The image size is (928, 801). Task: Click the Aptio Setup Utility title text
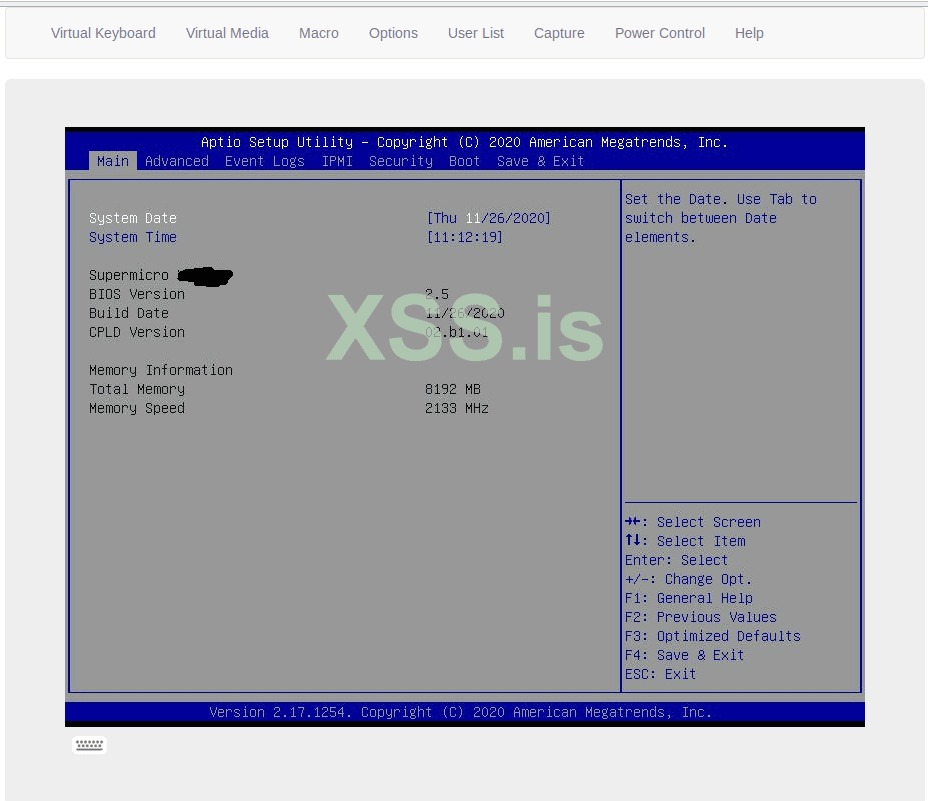click(x=465, y=142)
